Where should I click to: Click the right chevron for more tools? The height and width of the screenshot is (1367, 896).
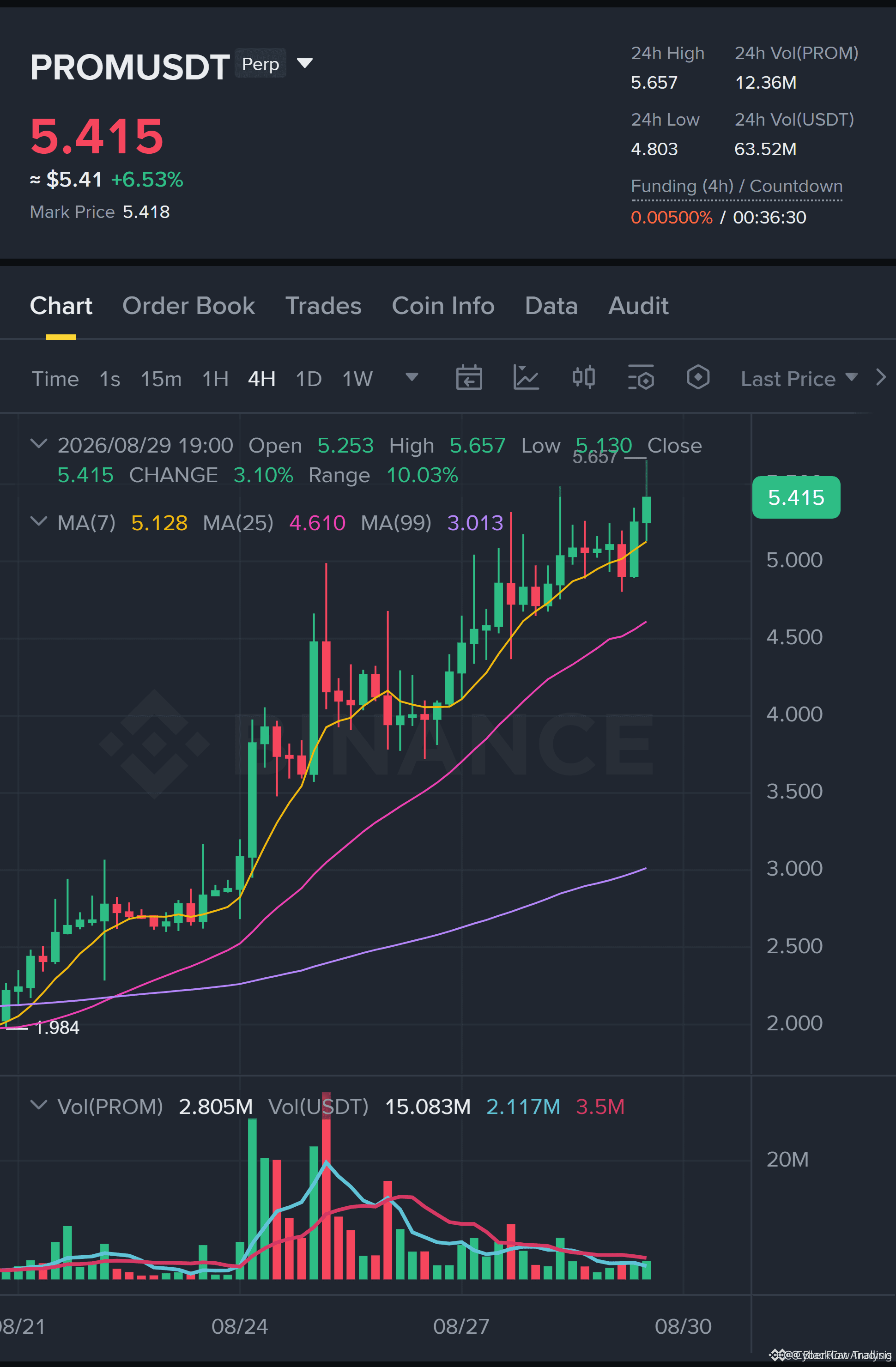(881, 377)
